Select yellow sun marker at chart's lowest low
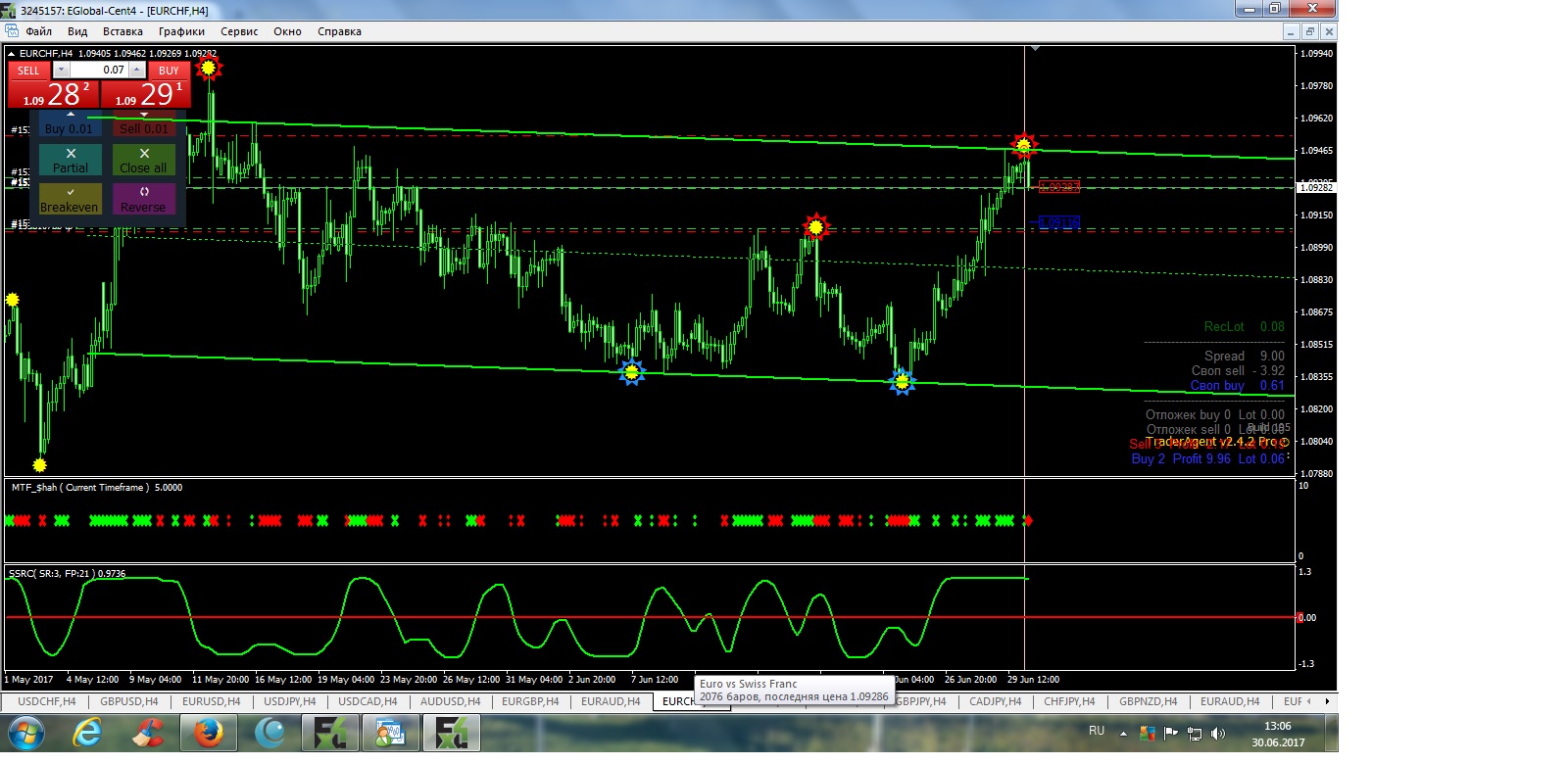Viewport: 1568px width, 764px height. [x=40, y=464]
